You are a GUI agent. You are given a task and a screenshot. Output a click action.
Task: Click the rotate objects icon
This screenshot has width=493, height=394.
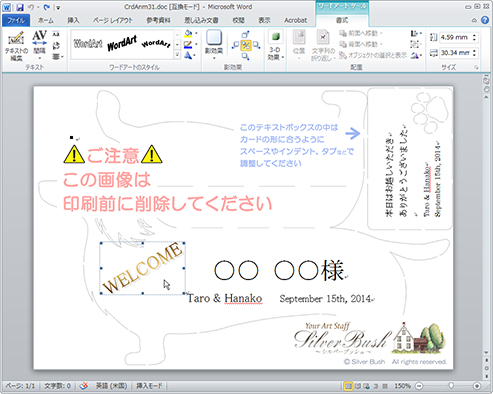[415, 55]
